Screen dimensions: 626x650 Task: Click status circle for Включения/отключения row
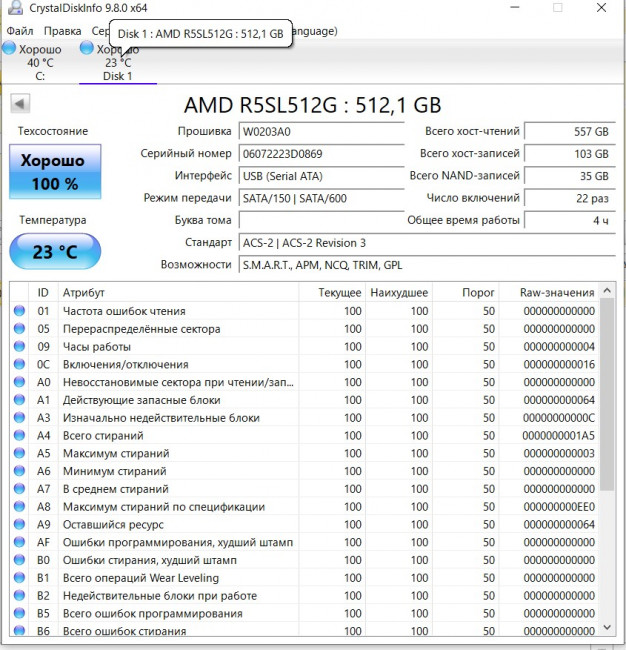[x=19, y=364]
